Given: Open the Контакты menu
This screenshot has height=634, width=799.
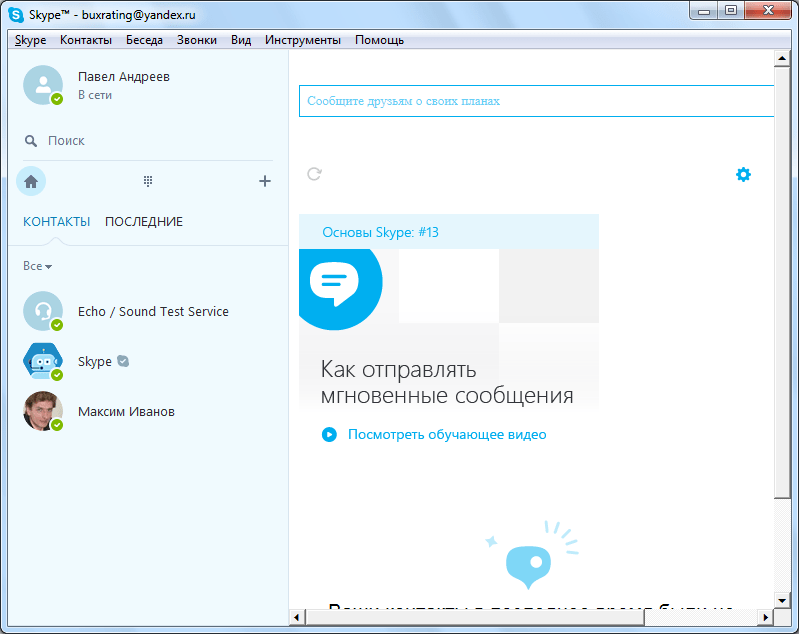Looking at the screenshot, I should coord(86,40).
